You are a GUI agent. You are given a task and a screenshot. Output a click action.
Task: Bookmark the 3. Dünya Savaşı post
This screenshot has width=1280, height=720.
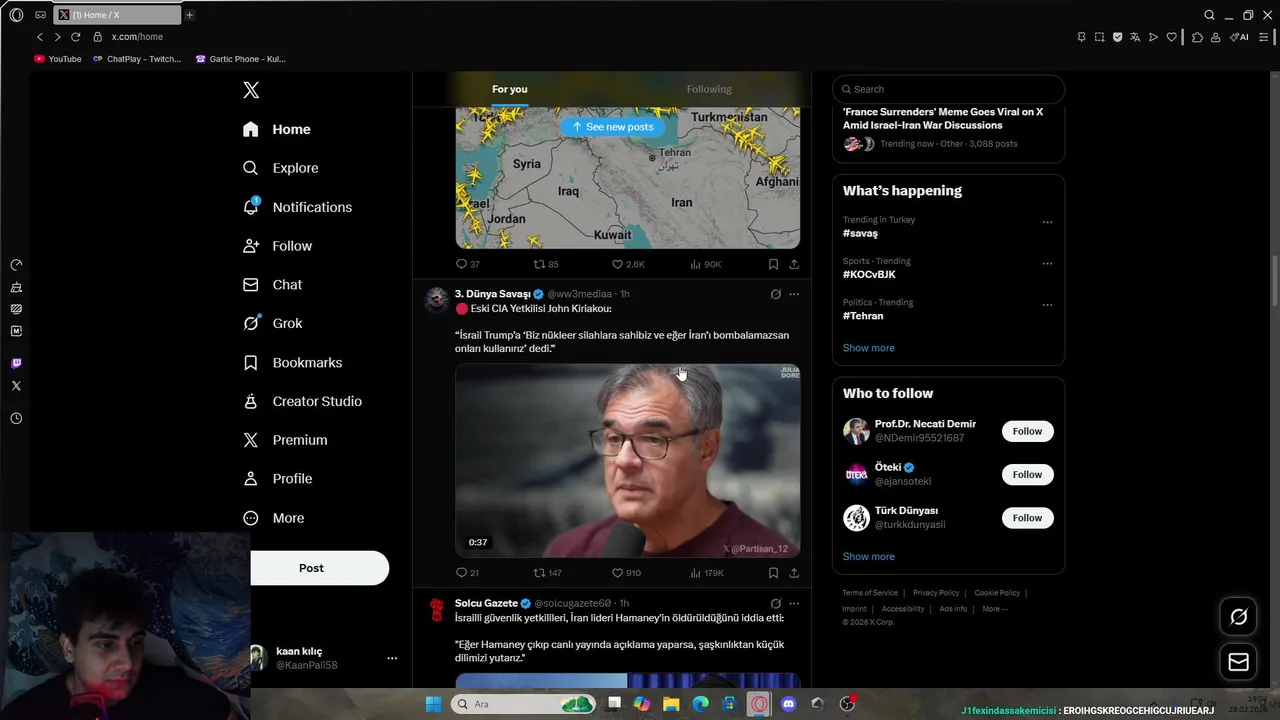click(x=773, y=573)
